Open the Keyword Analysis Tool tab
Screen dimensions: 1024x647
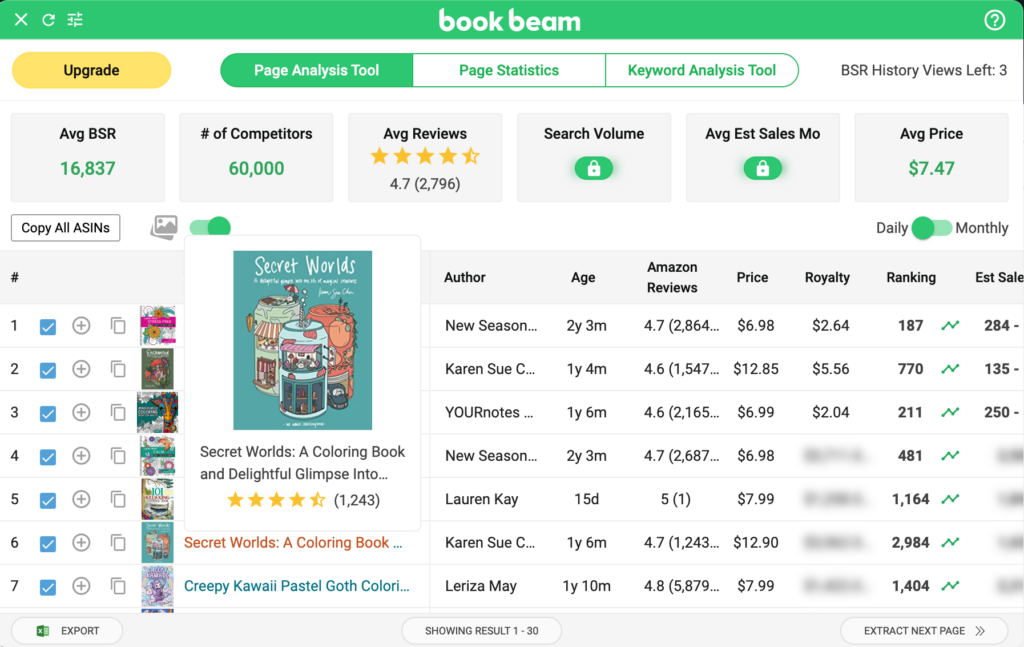702,70
